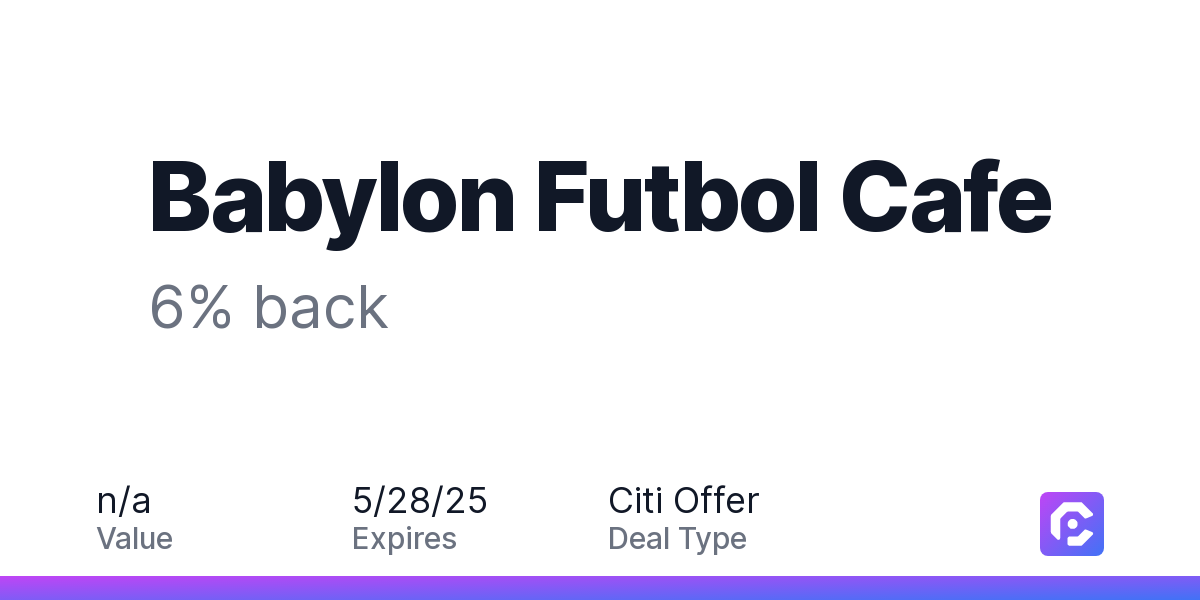Click the Expires label
Image resolution: width=1200 pixels, height=600 pixels.
[404, 539]
